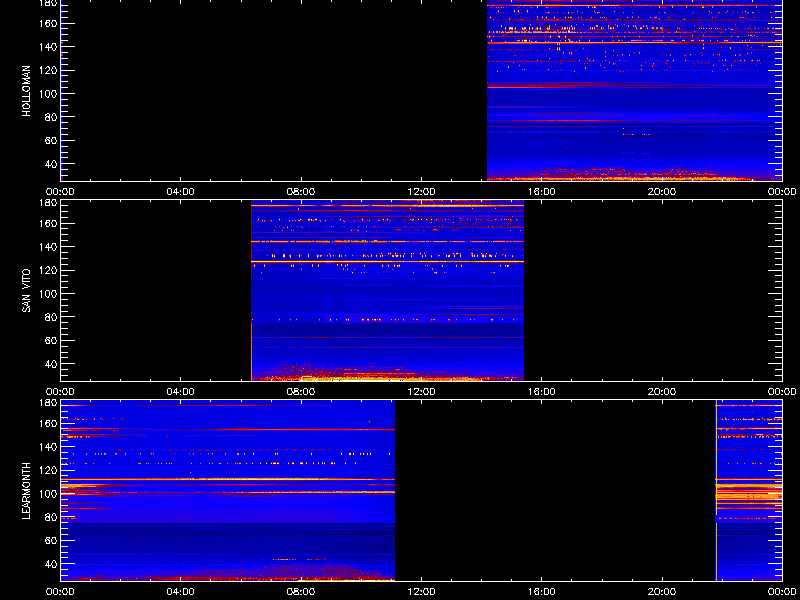Click the 12:00 label under San Vito plot

coord(421,392)
